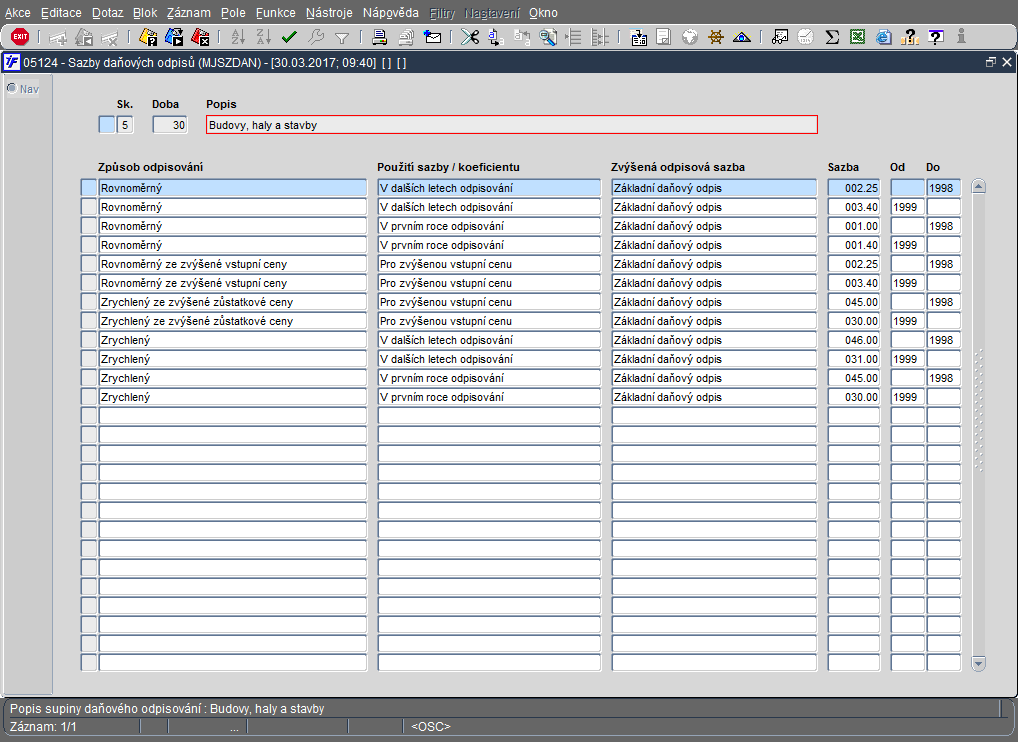Open the Nápověda menu
The width and height of the screenshot is (1018, 742).
(391, 13)
